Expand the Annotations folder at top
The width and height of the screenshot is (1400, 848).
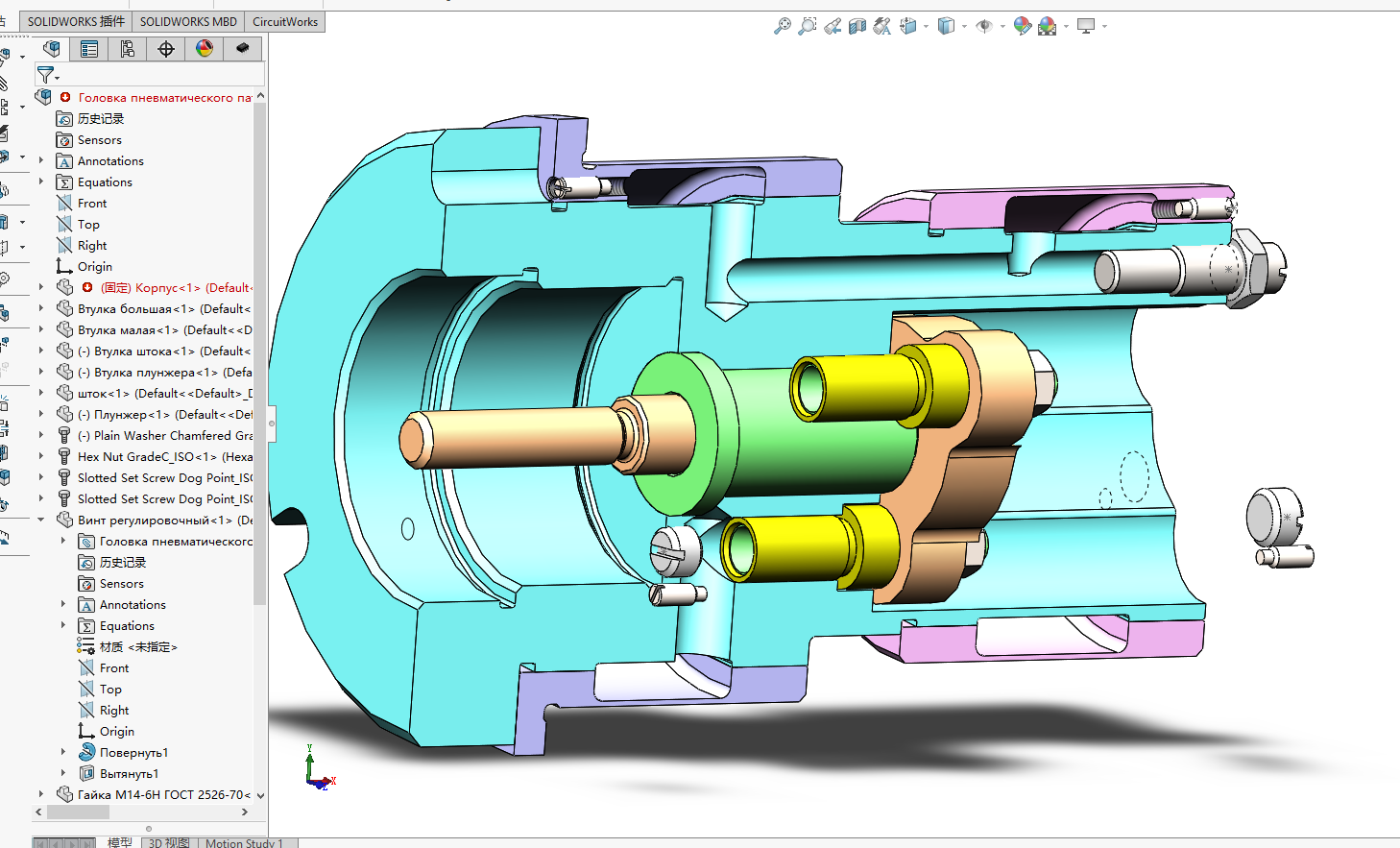click(40, 160)
